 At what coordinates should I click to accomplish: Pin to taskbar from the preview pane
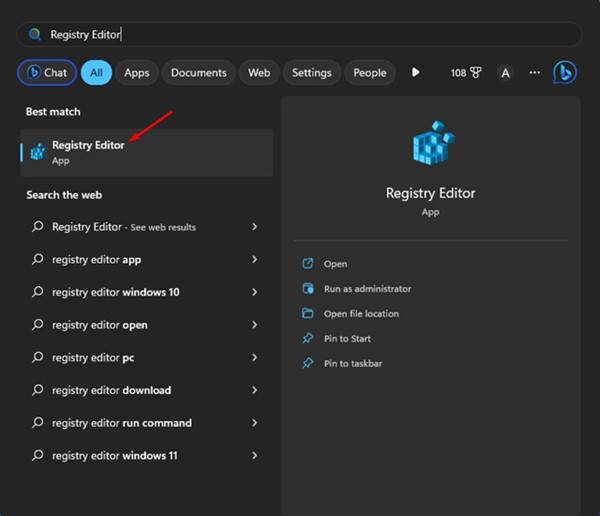(352, 363)
